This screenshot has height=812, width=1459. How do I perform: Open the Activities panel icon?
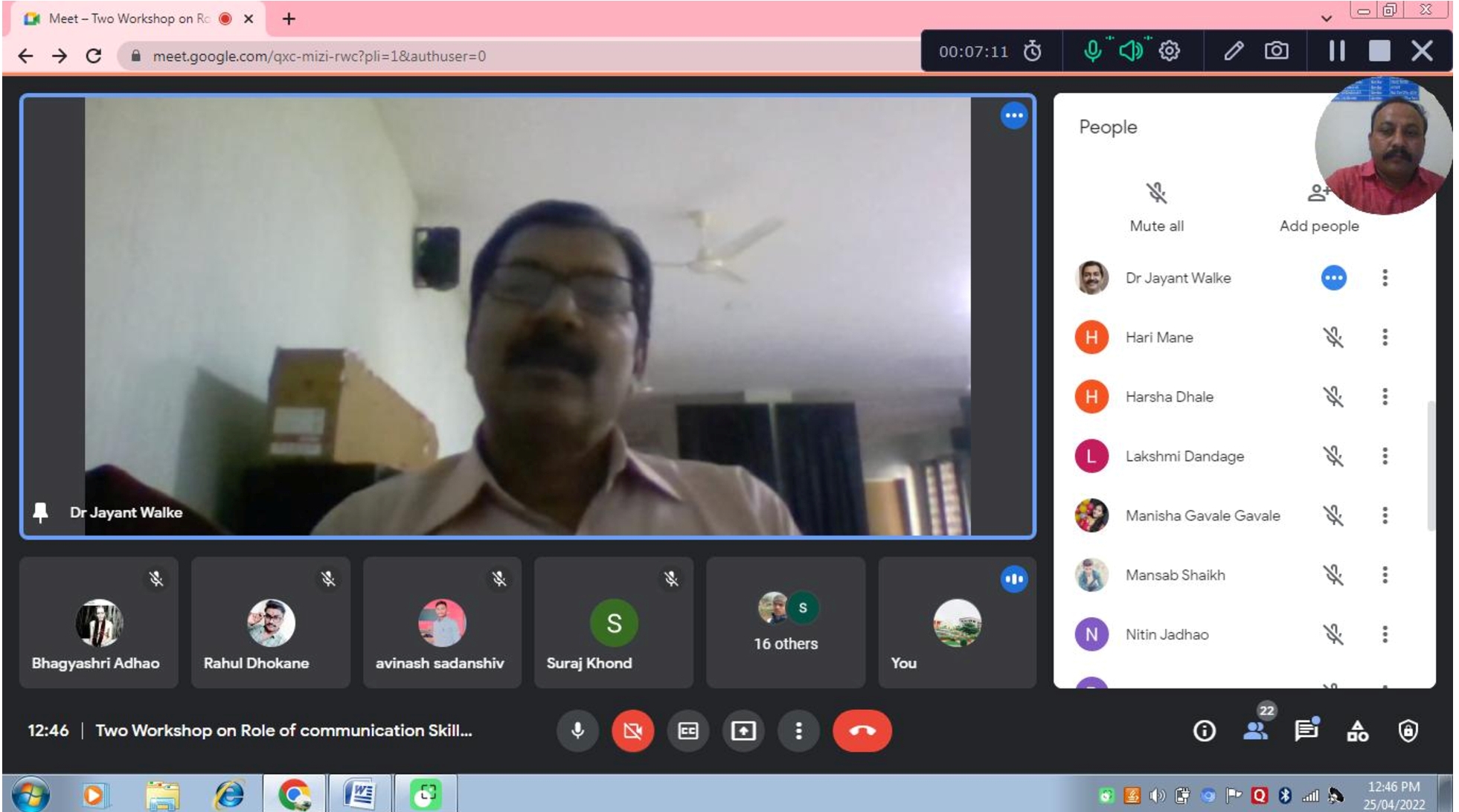[1357, 731]
